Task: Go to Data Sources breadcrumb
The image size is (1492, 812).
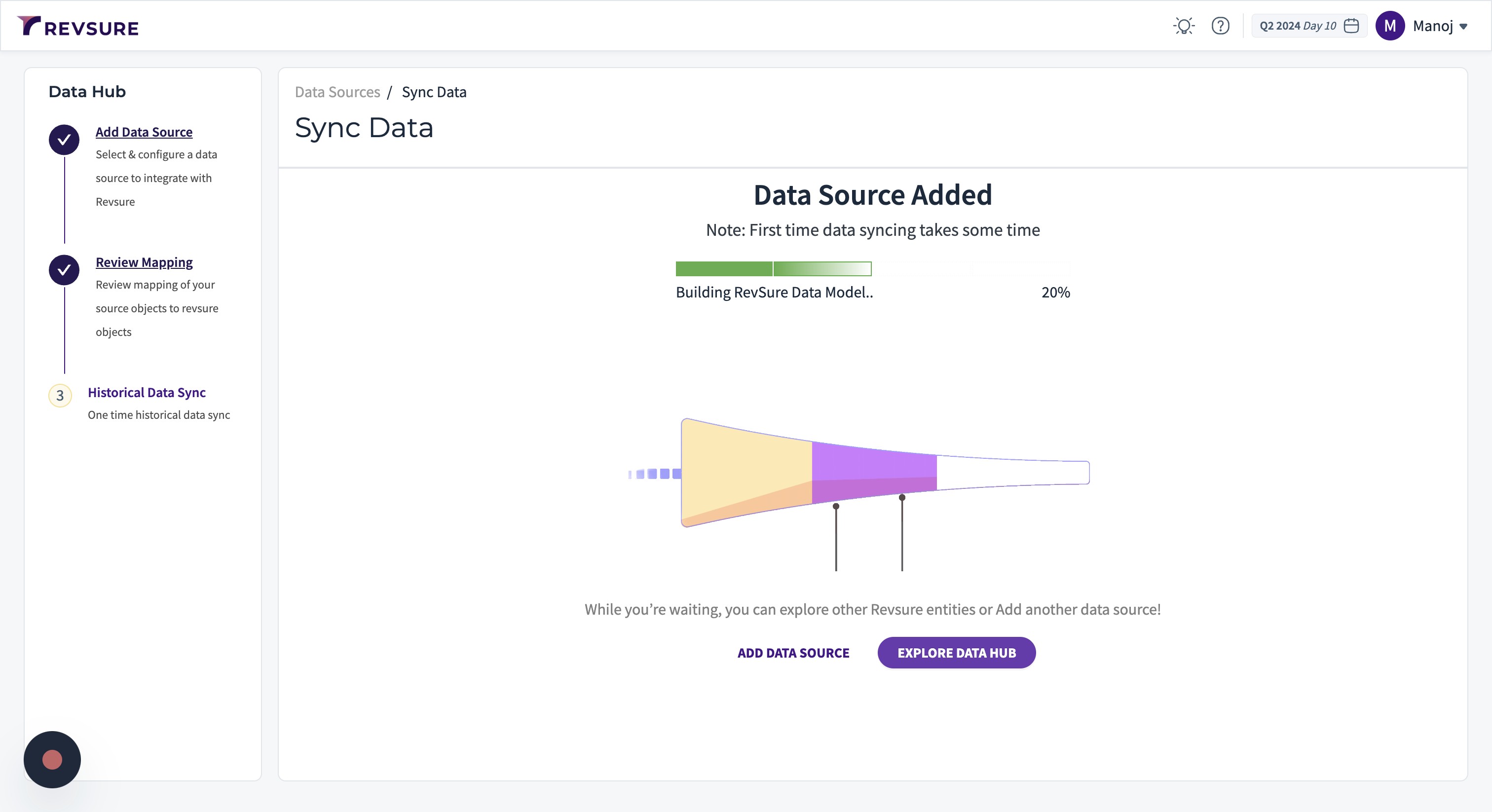Action: point(337,92)
